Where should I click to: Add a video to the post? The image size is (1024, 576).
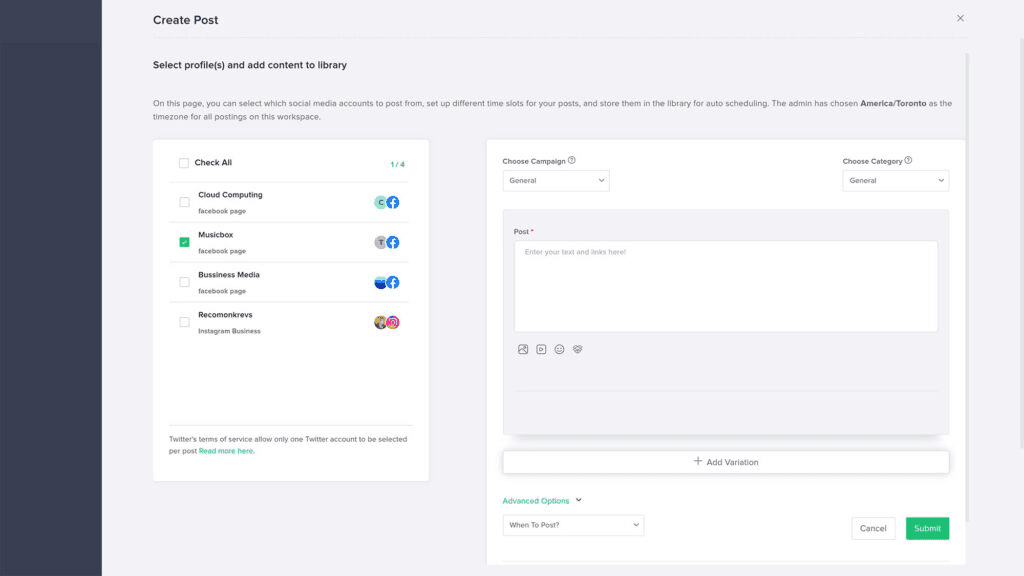point(541,349)
